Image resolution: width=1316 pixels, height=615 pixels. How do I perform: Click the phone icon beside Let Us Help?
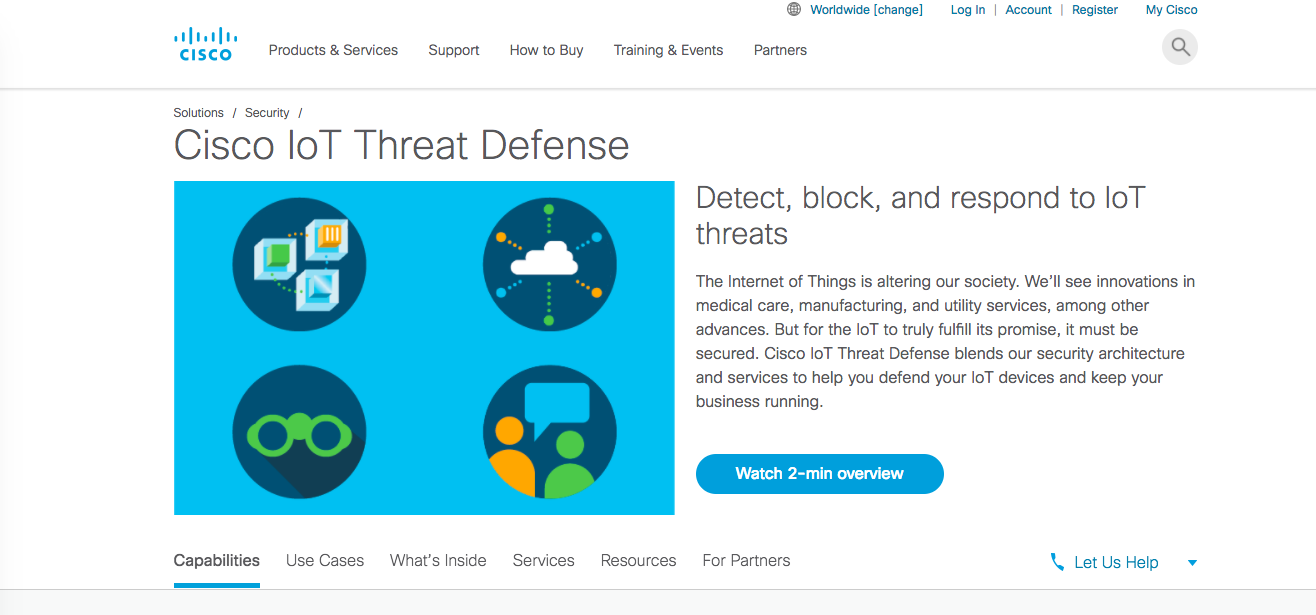(1057, 562)
